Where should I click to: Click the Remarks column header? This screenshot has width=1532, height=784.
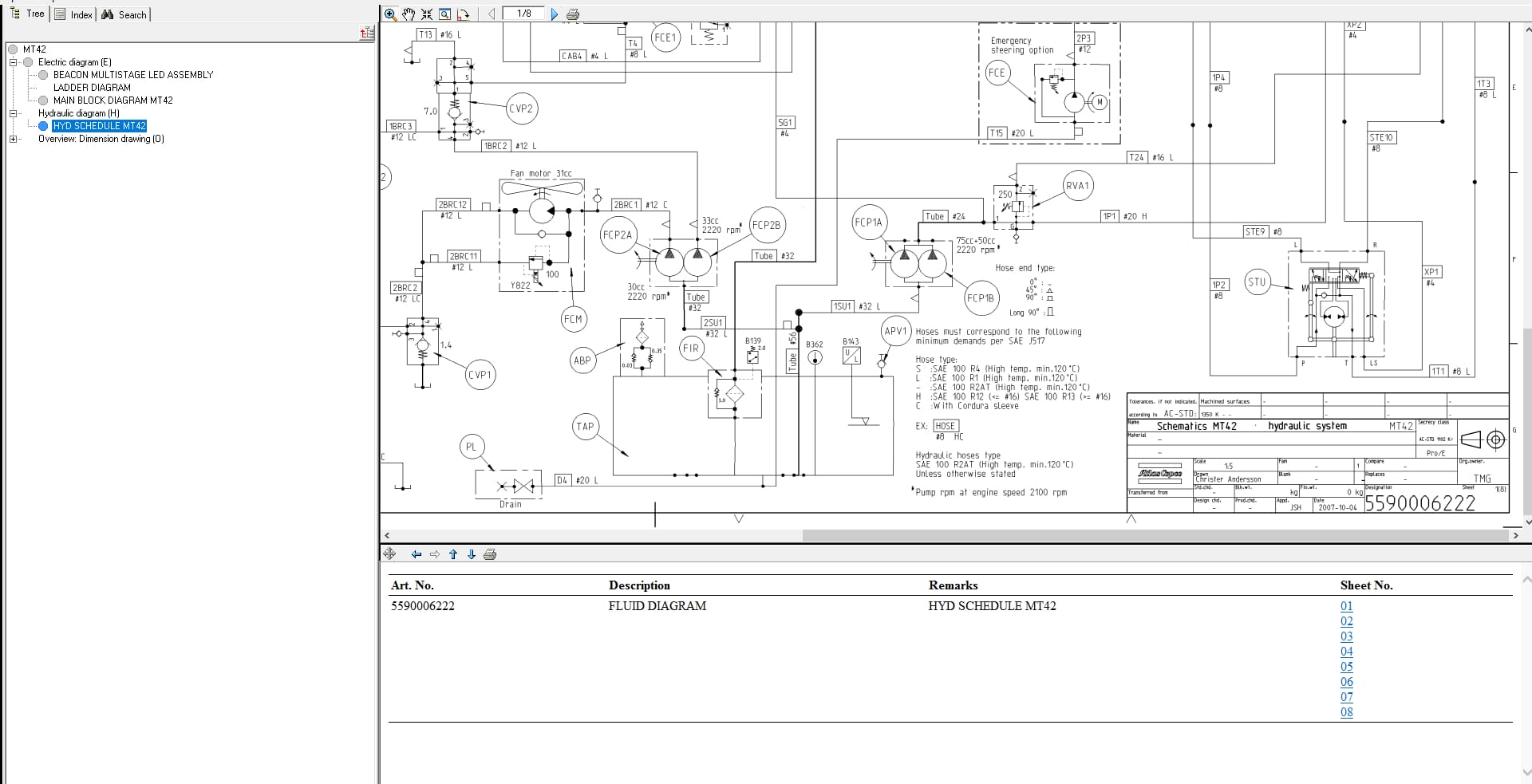[953, 585]
